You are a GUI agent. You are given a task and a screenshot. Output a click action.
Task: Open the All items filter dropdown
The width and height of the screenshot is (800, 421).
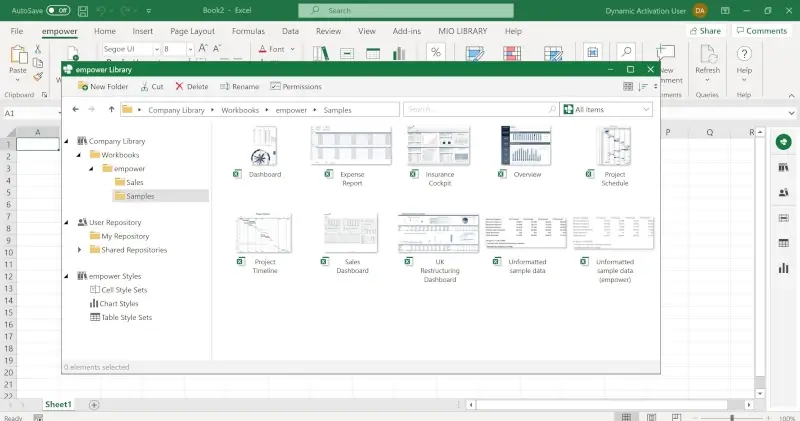606,108
